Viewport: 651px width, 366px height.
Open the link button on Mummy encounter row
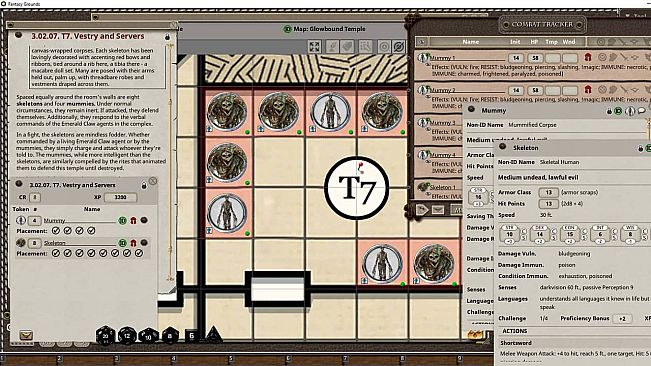coord(144,220)
